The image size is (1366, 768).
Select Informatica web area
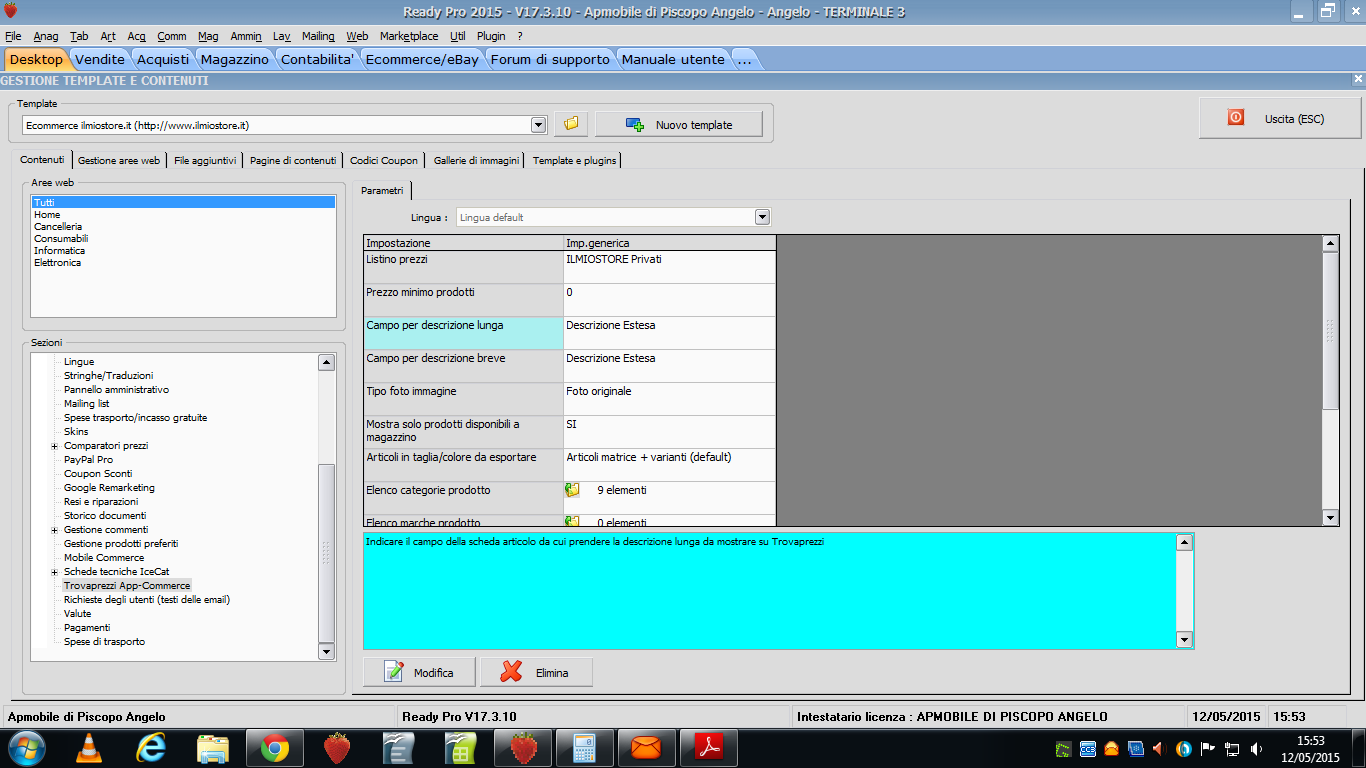point(59,251)
